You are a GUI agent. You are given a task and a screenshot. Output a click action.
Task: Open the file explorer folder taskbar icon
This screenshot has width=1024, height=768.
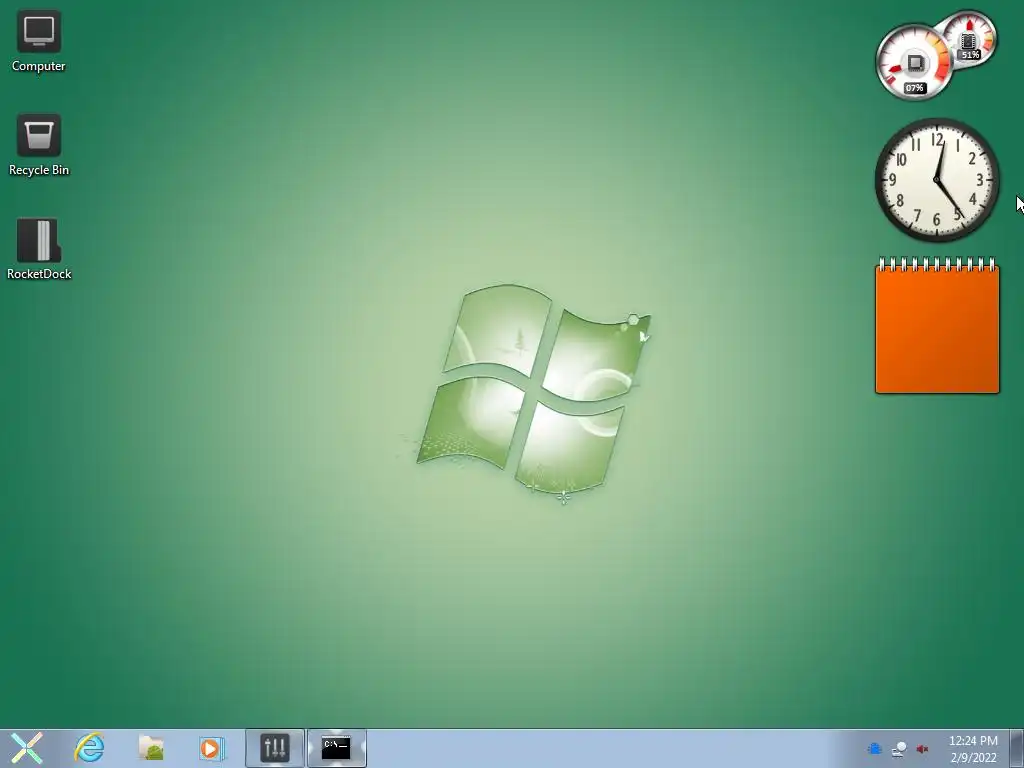(151, 748)
